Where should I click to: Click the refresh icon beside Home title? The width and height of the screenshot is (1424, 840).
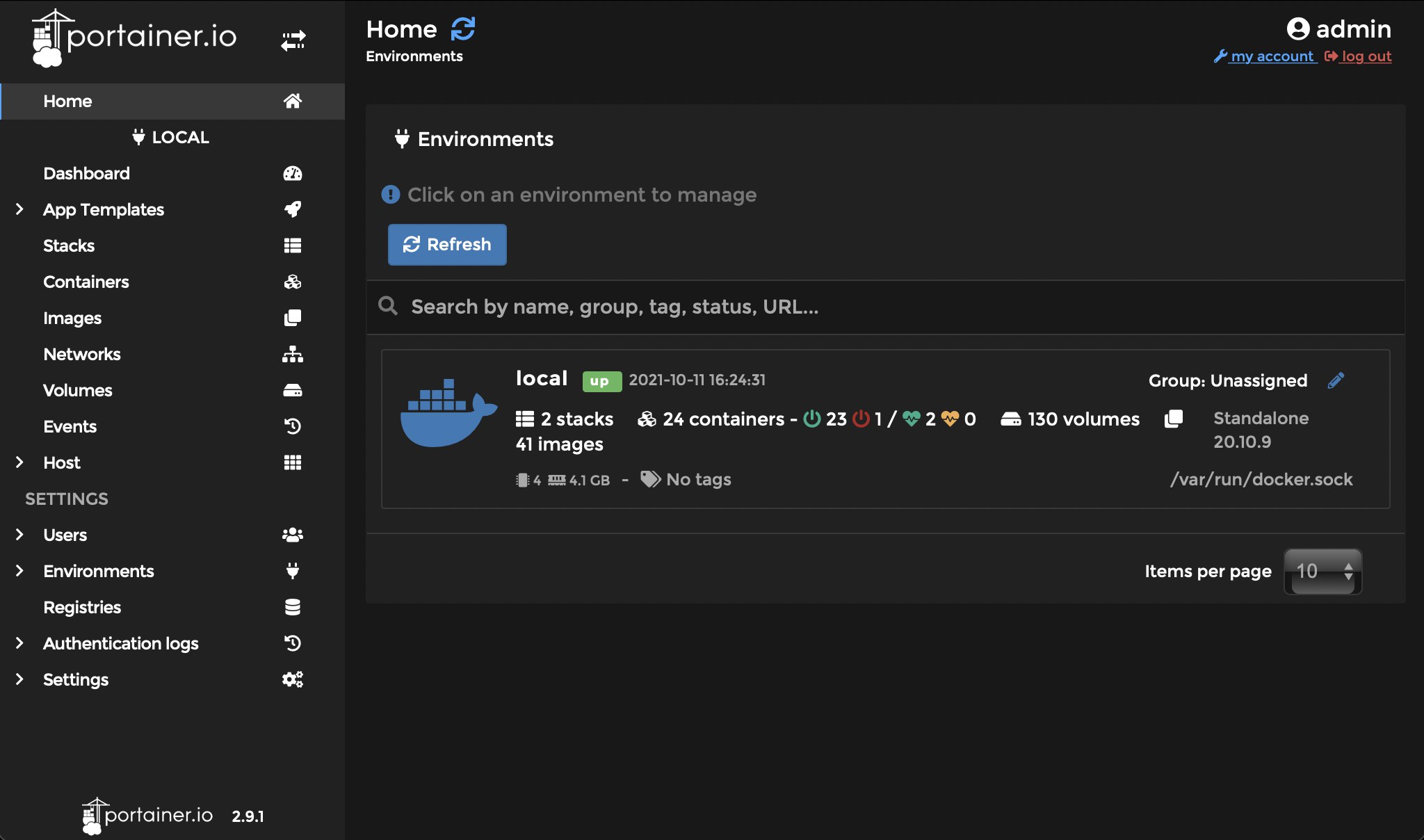[x=463, y=29]
